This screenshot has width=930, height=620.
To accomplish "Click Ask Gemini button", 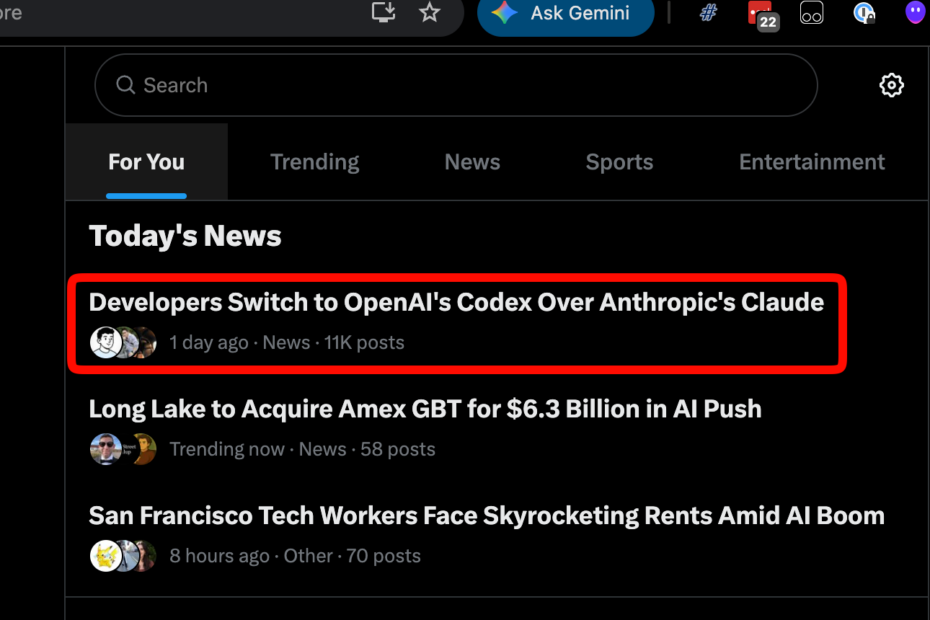I will (x=565, y=14).
